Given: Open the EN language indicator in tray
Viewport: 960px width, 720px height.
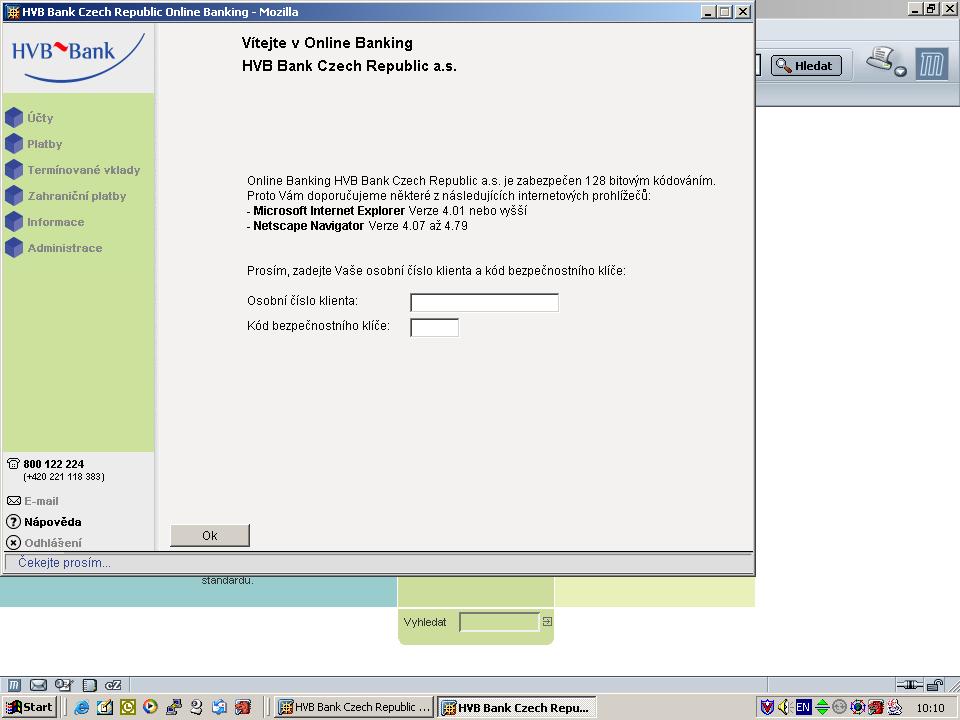Looking at the screenshot, I should coord(803,707).
